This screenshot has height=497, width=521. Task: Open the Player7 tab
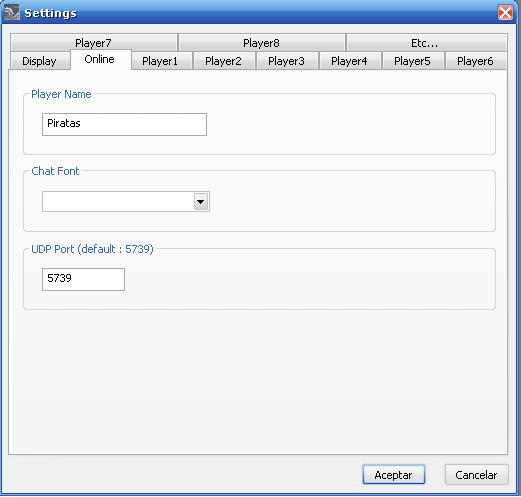[x=94, y=42]
